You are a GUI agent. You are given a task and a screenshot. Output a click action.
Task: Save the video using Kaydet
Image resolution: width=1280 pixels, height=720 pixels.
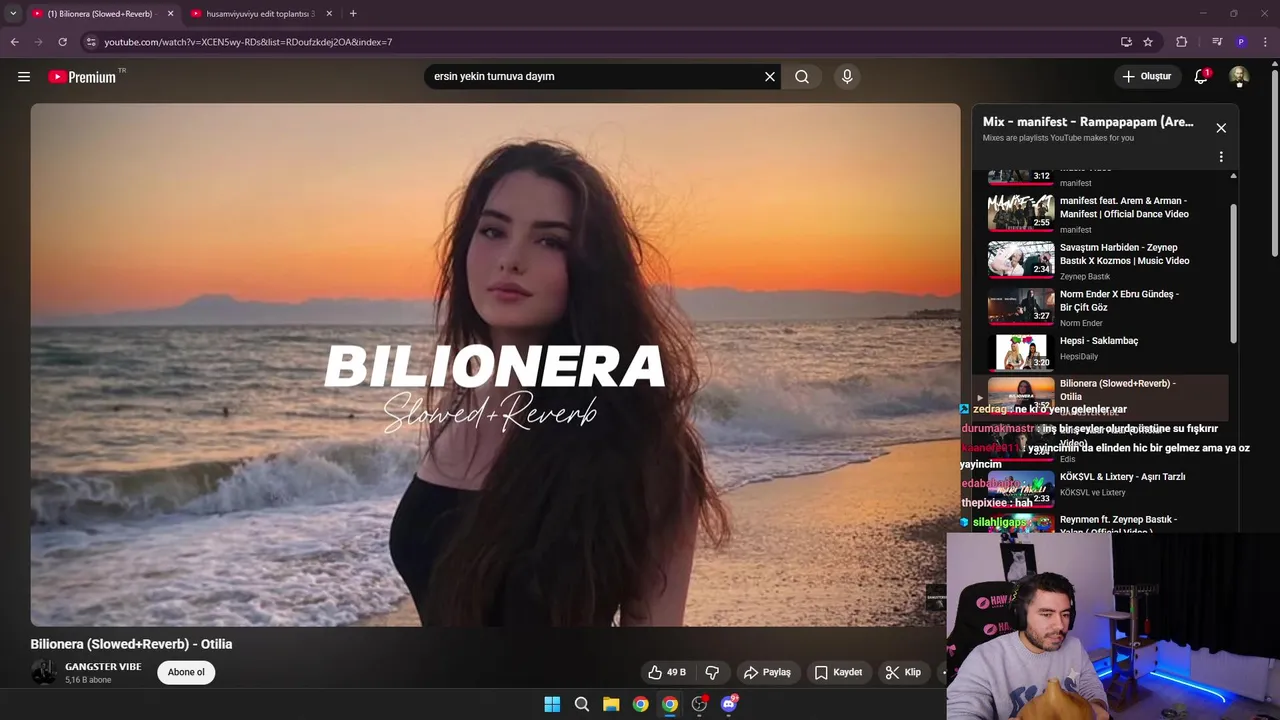click(838, 672)
